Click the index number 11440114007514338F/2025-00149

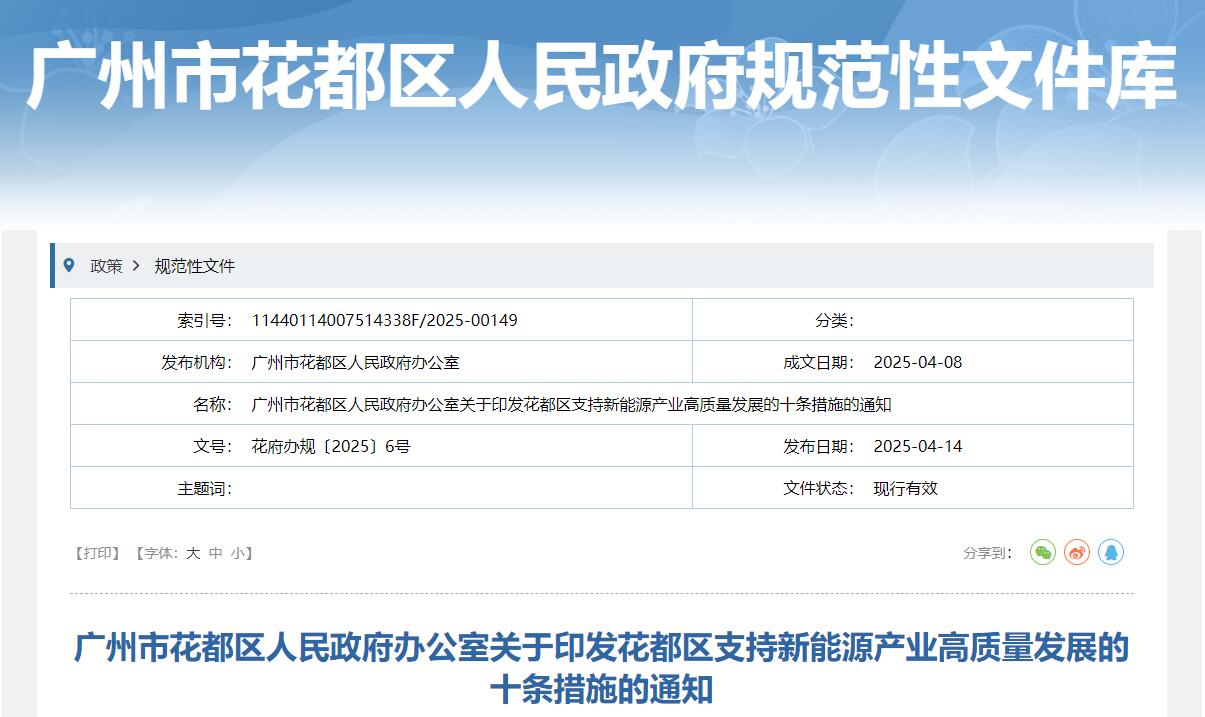pyautogui.click(x=384, y=320)
